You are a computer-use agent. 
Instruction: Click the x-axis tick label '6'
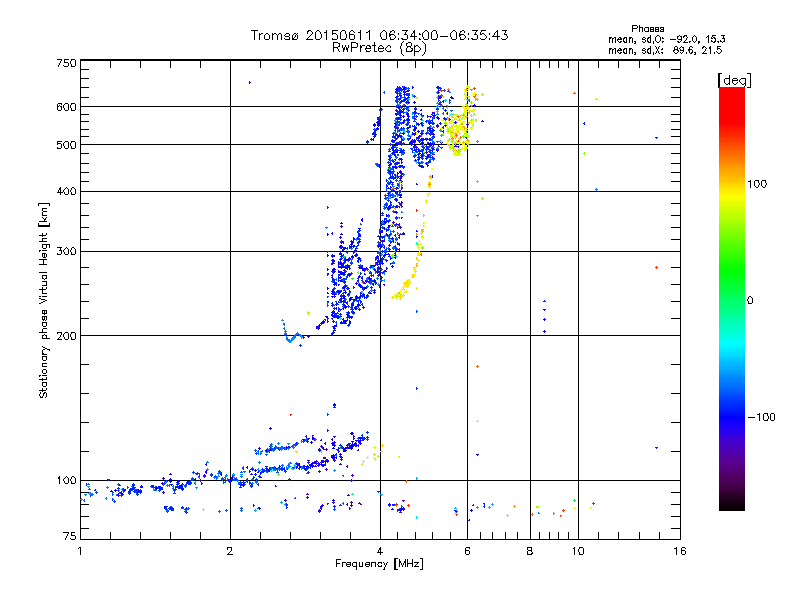tap(467, 551)
